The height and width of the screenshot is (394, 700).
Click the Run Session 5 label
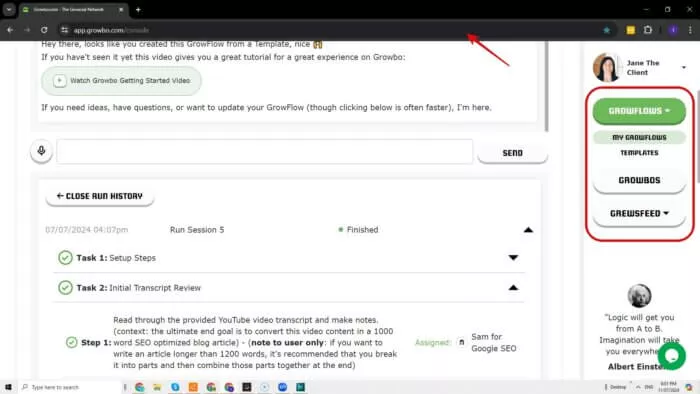coord(197,230)
